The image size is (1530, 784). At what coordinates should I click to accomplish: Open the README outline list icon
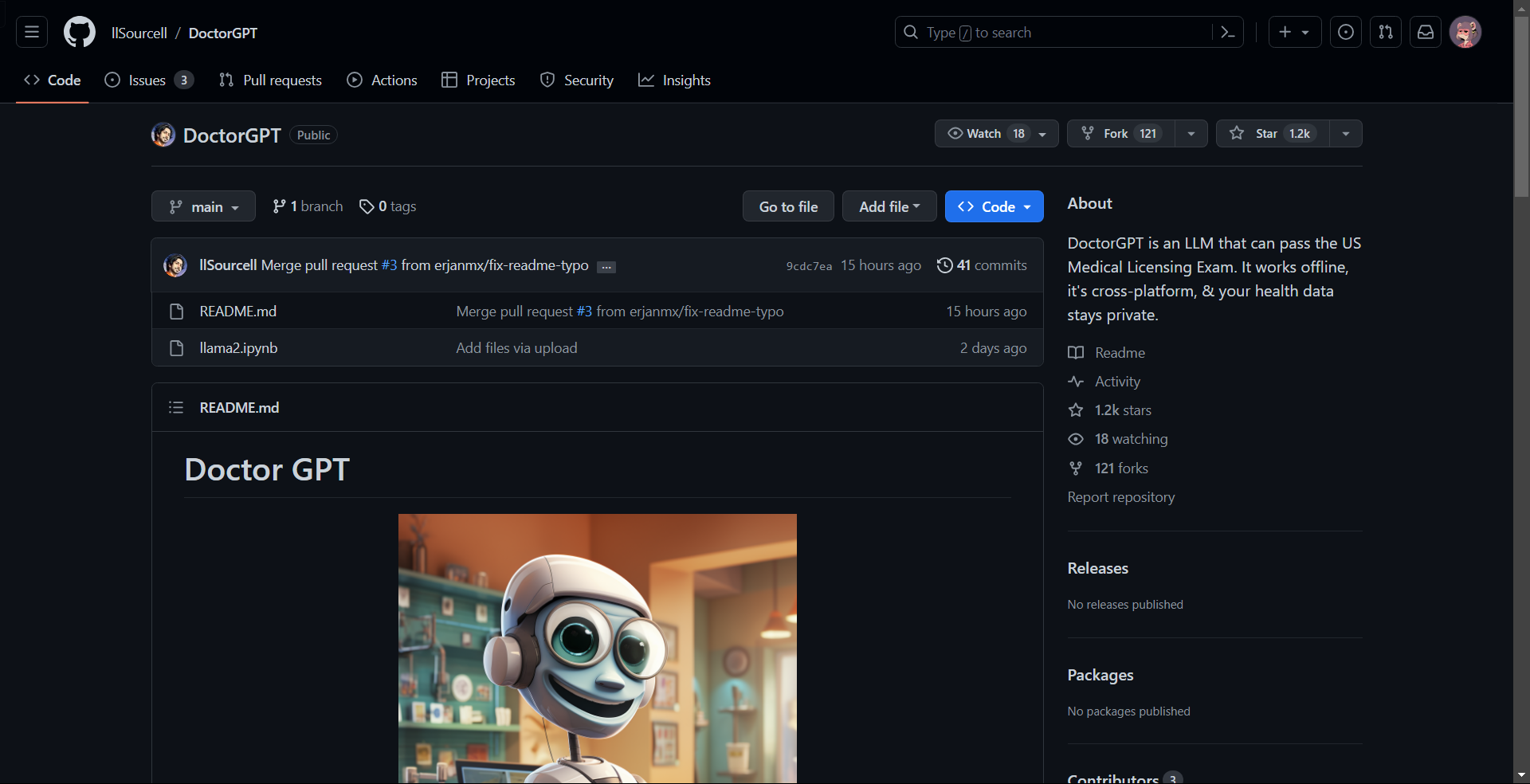point(176,408)
